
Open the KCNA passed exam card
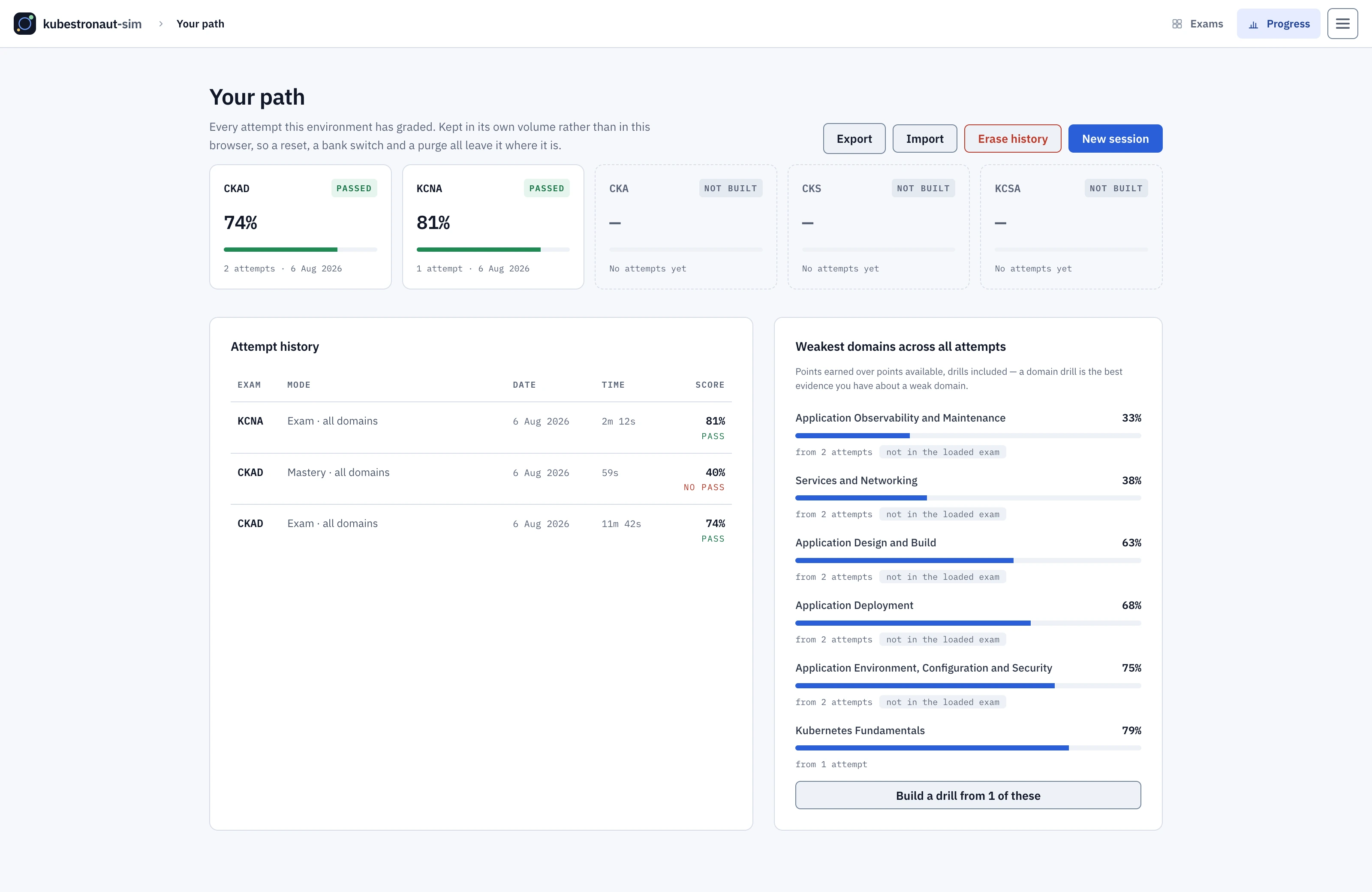tap(493, 226)
